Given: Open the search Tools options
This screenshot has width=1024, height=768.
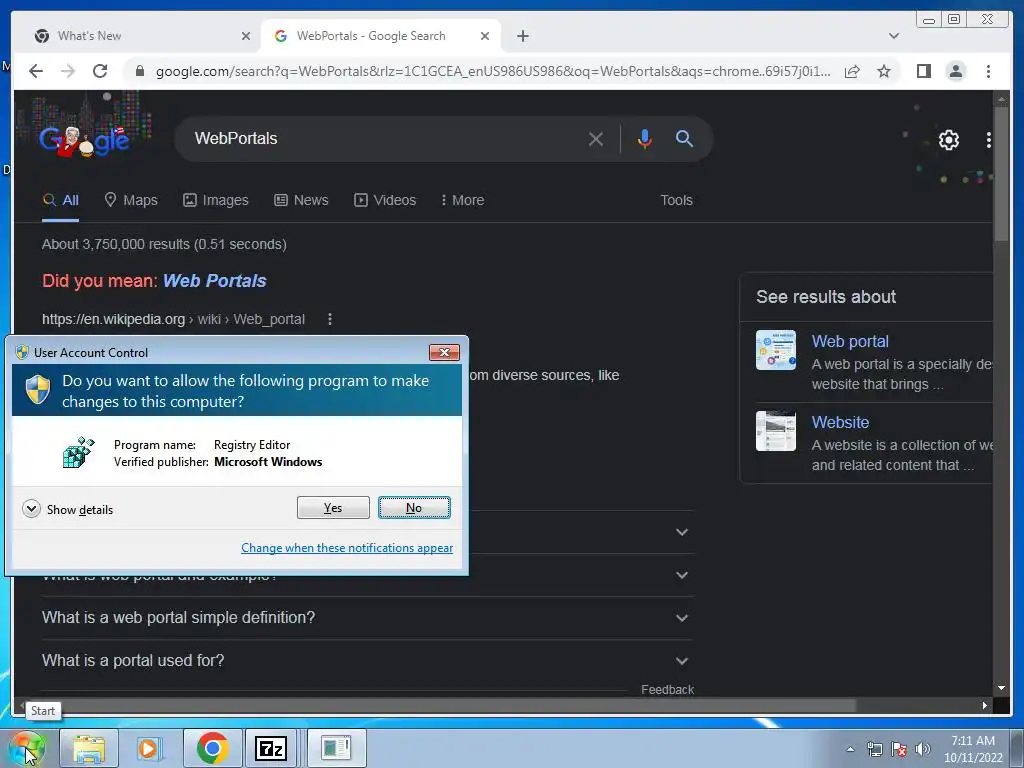Looking at the screenshot, I should [x=676, y=200].
